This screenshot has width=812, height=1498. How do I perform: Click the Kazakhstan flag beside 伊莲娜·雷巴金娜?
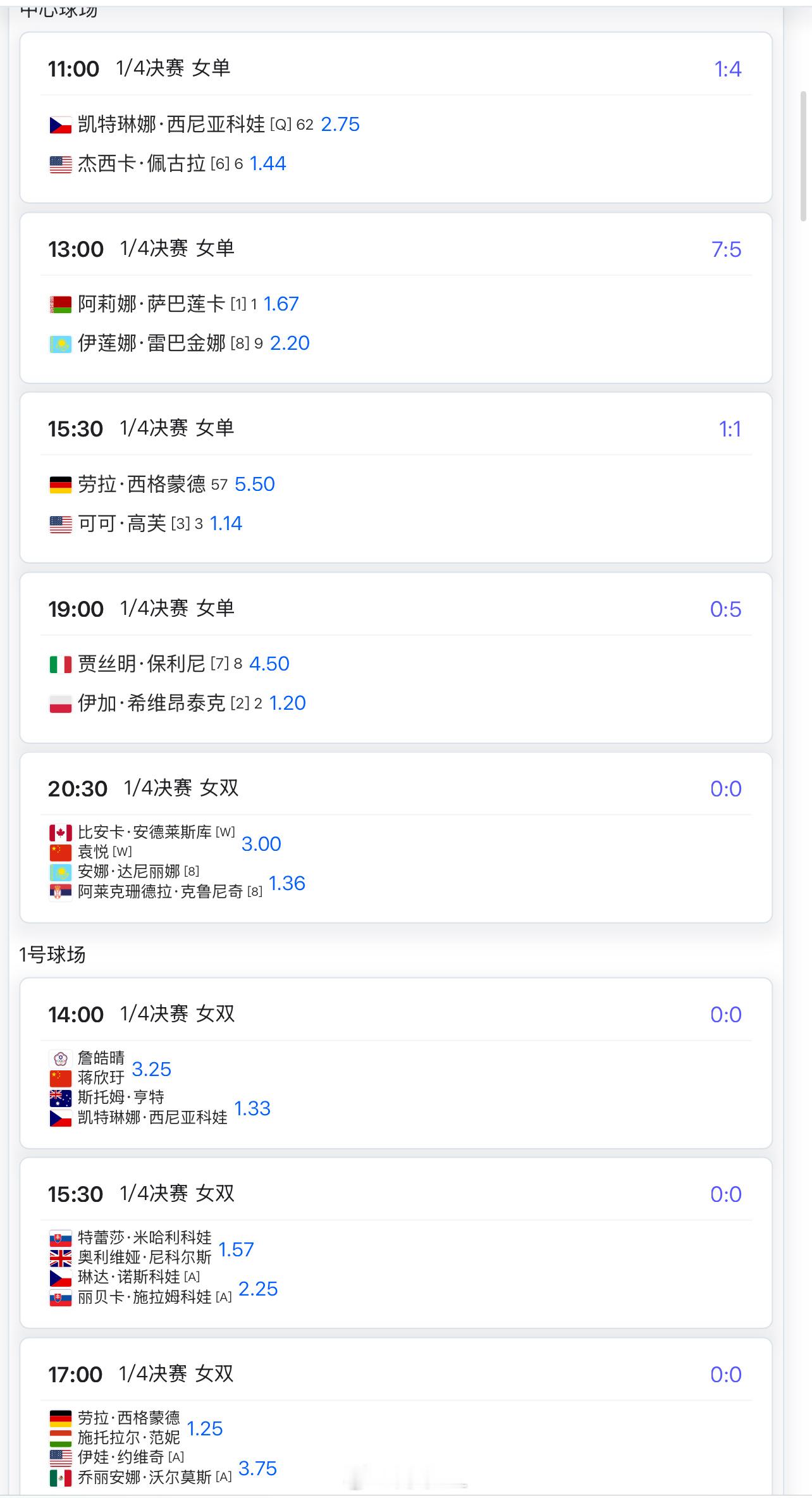[61, 344]
